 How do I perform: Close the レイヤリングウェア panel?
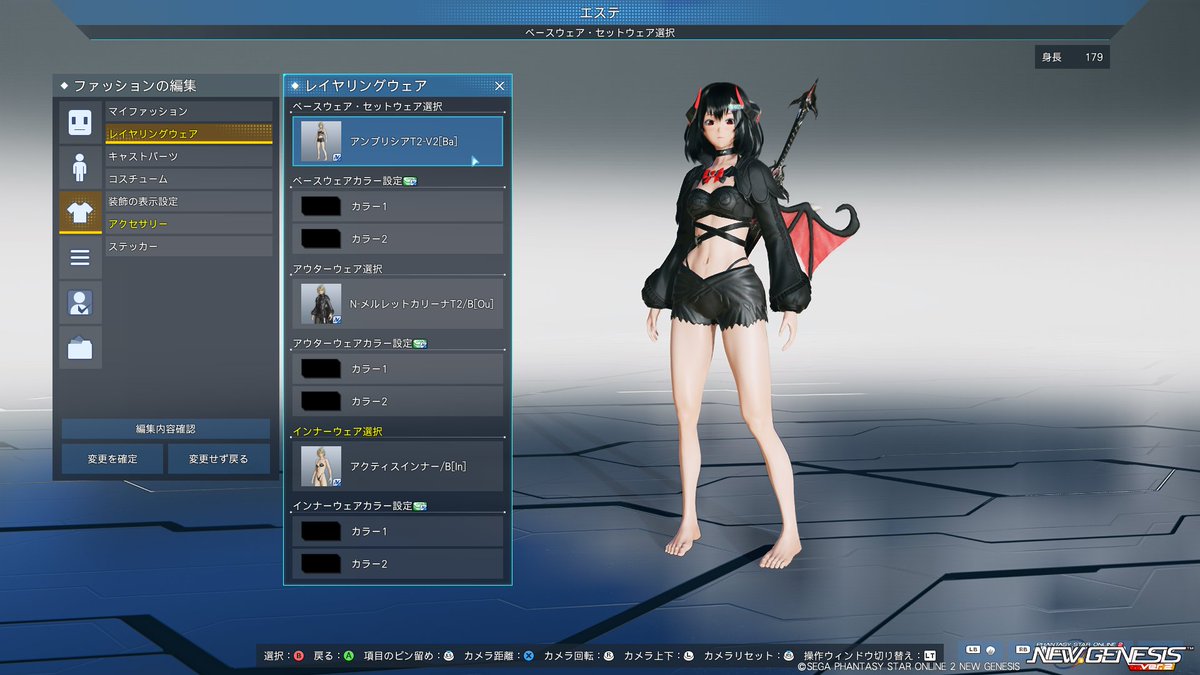click(x=500, y=86)
